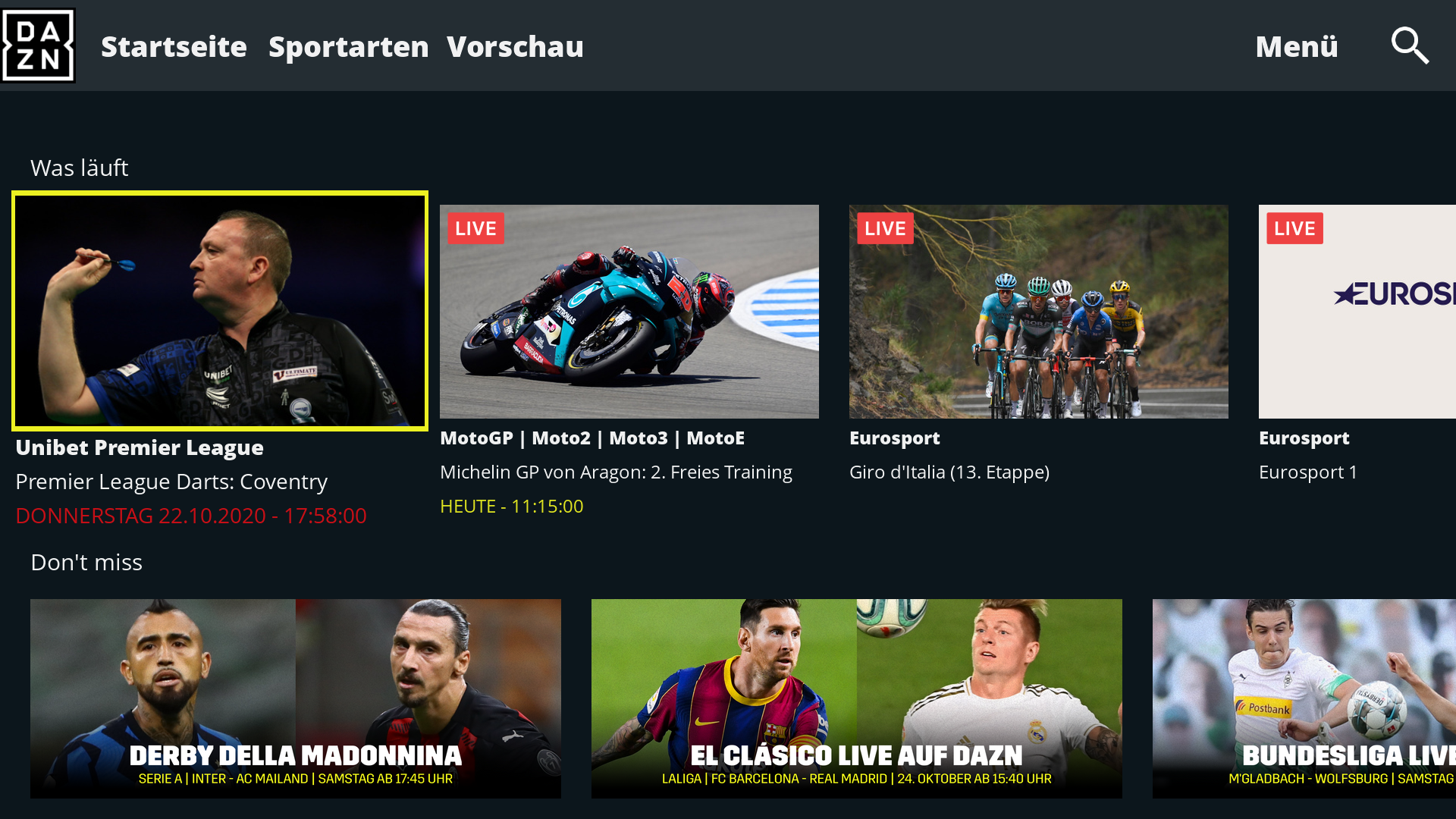The width and height of the screenshot is (1456, 819).
Task: Click the Eurosport logo on the partial tile
Action: 1395,294
